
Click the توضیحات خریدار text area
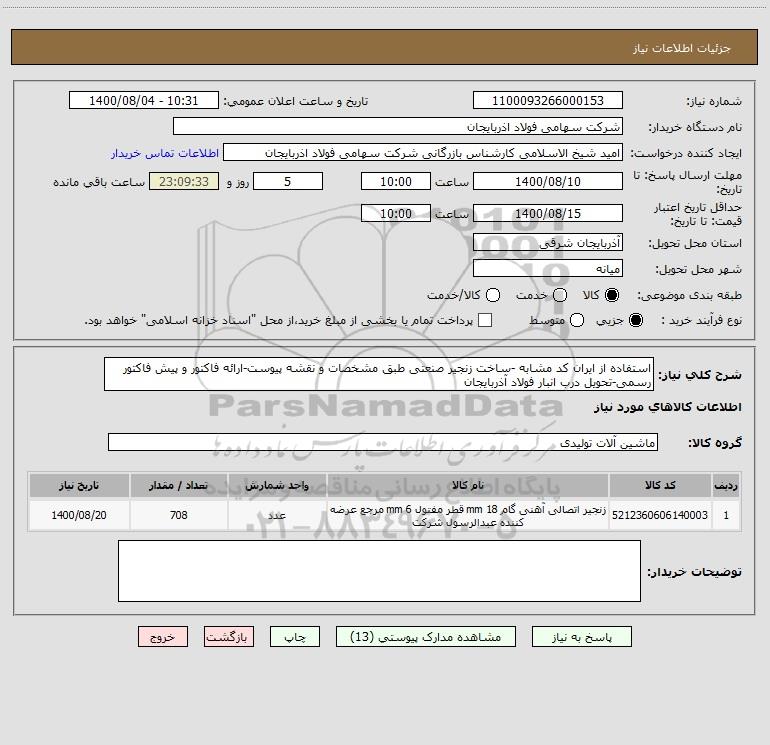[379, 571]
